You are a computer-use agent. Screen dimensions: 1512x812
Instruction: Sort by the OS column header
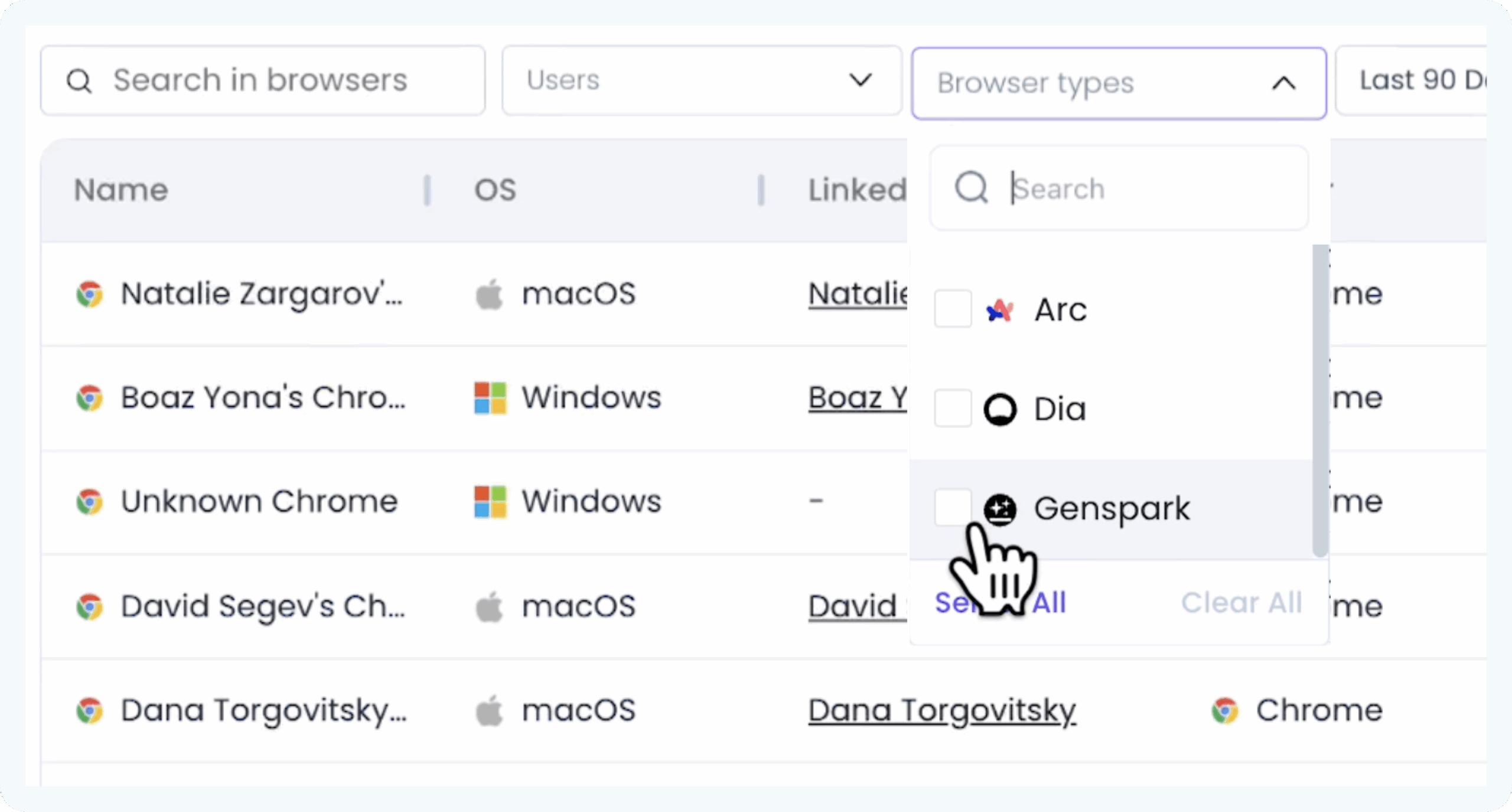(495, 190)
